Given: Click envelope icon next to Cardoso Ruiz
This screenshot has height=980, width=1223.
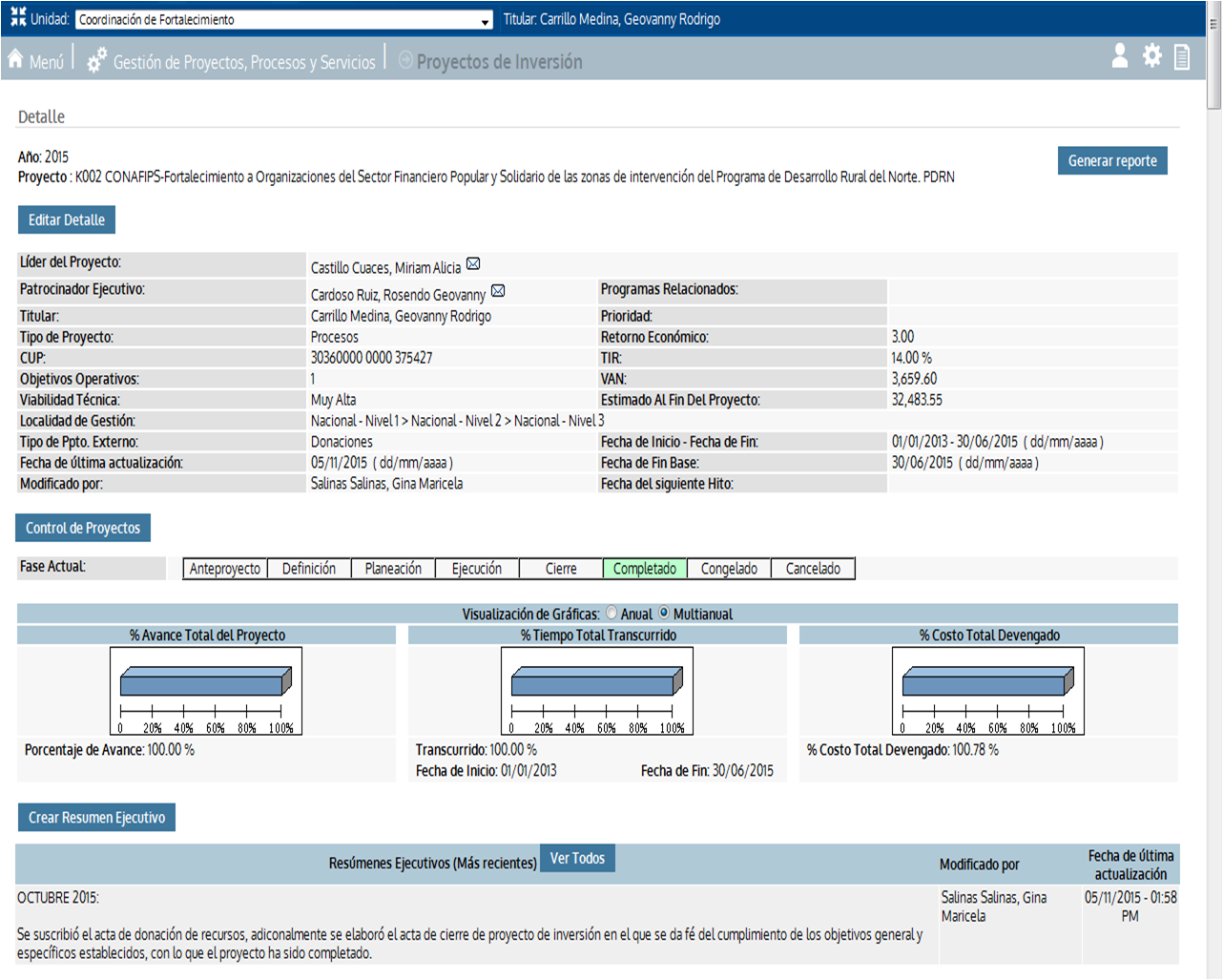Looking at the screenshot, I should pyautogui.click(x=498, y=291).
